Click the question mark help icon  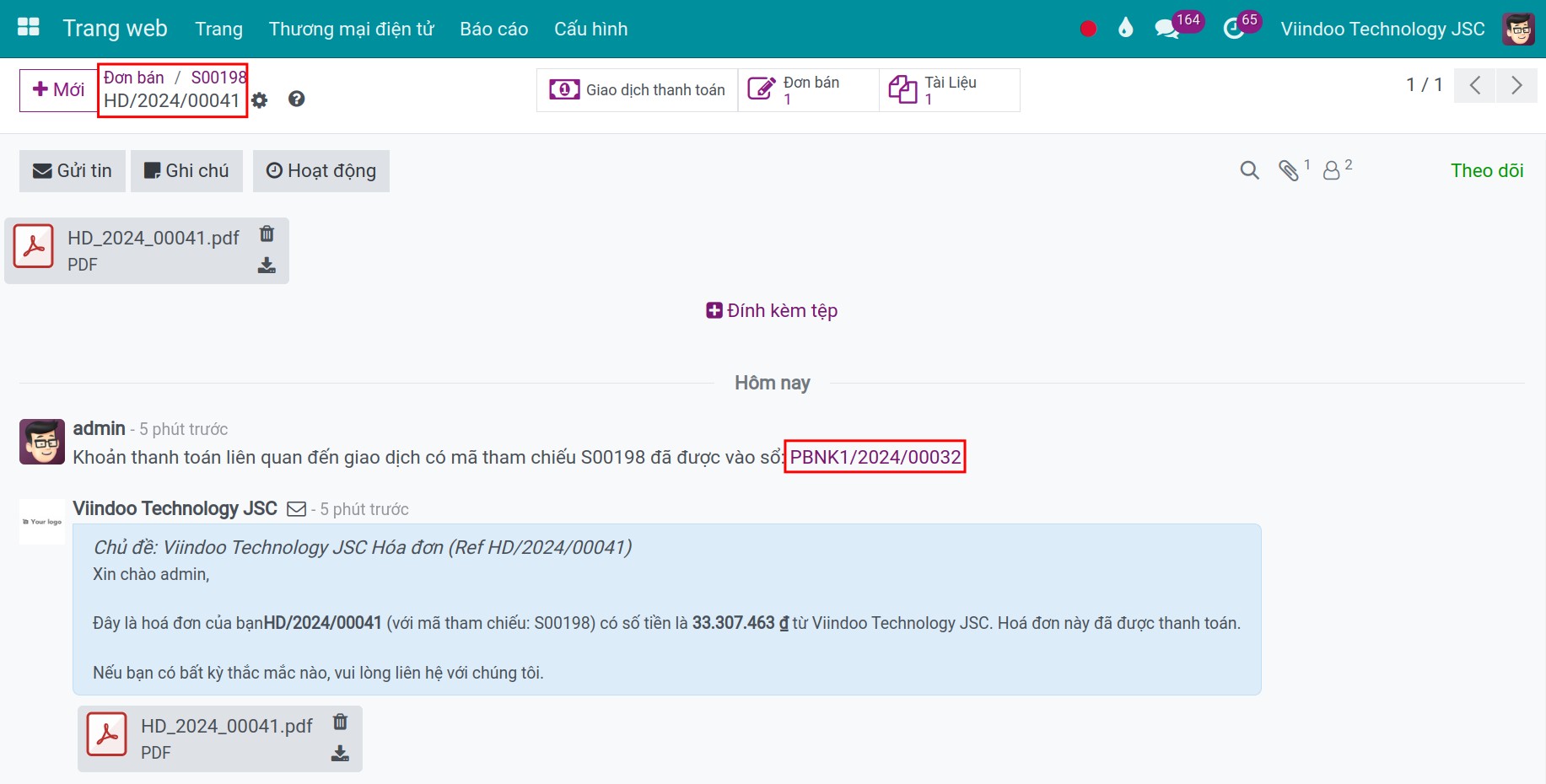click(296, 99)
